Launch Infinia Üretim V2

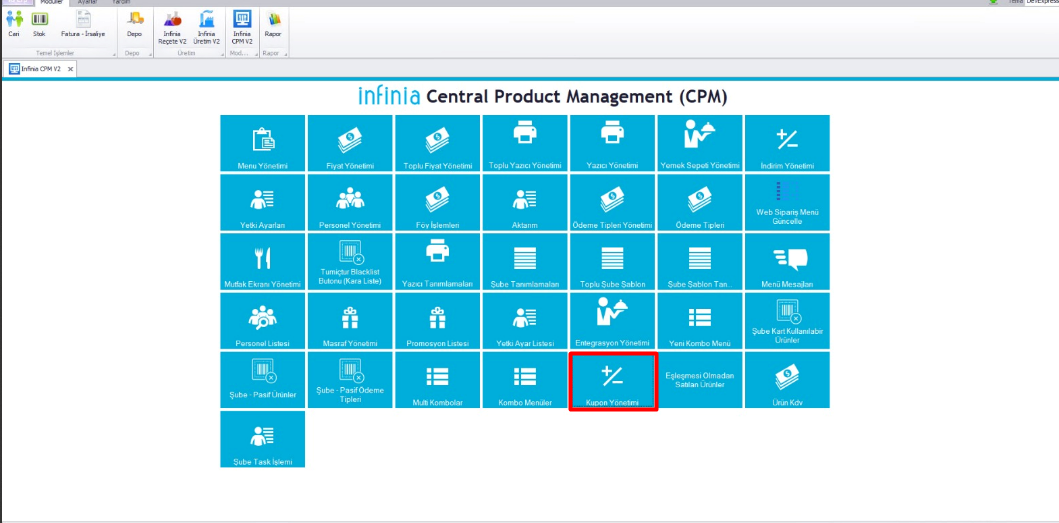[x=207, y=28]
